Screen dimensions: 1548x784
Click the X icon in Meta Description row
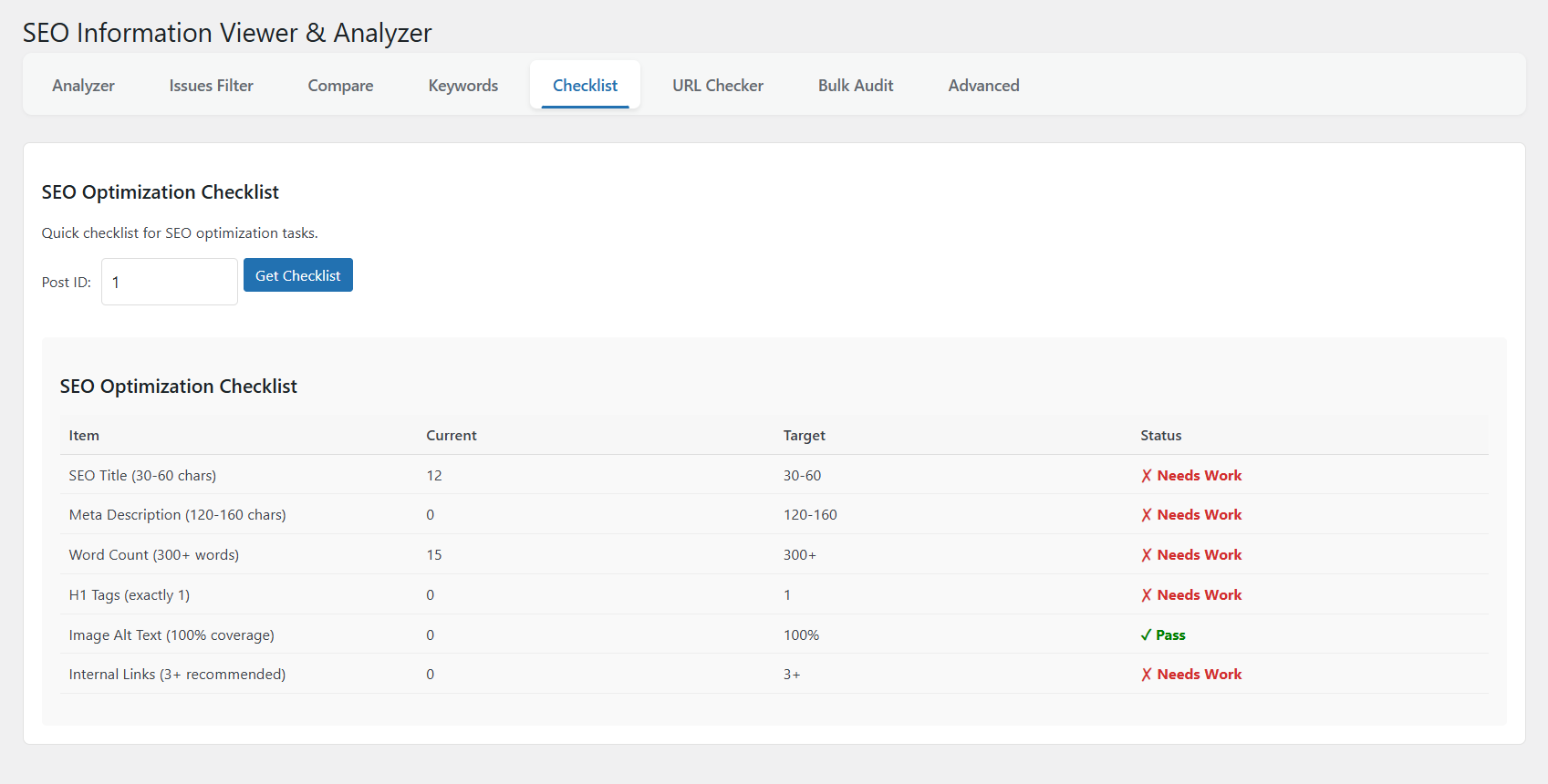[x=1147, y=515]
